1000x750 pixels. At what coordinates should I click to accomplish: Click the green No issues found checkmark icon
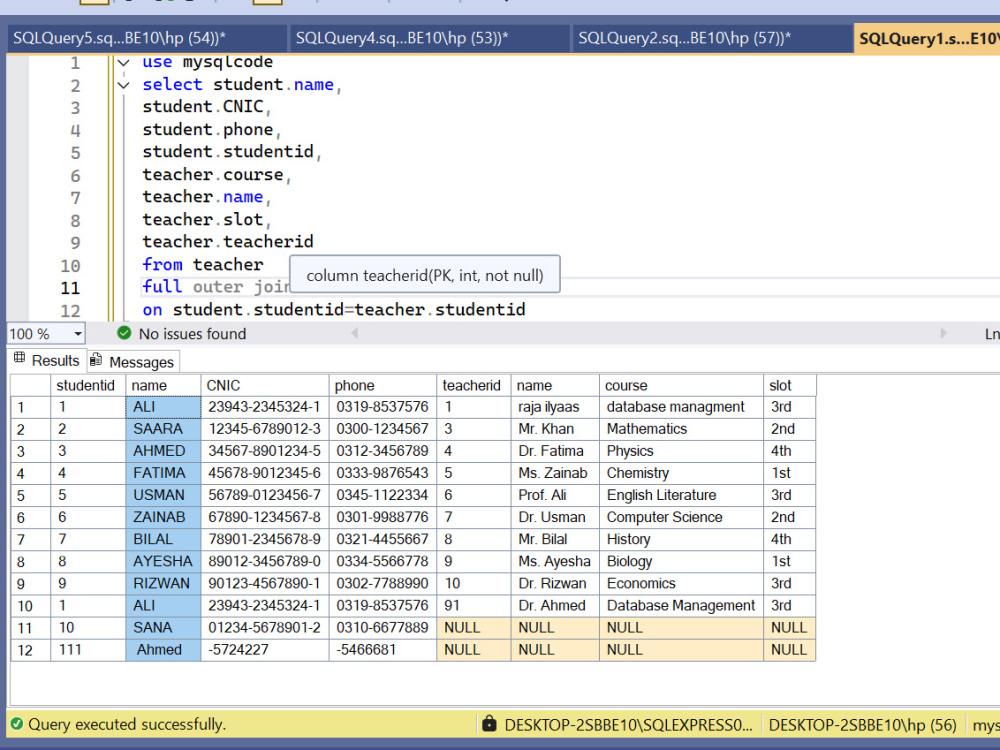point(124,333)
